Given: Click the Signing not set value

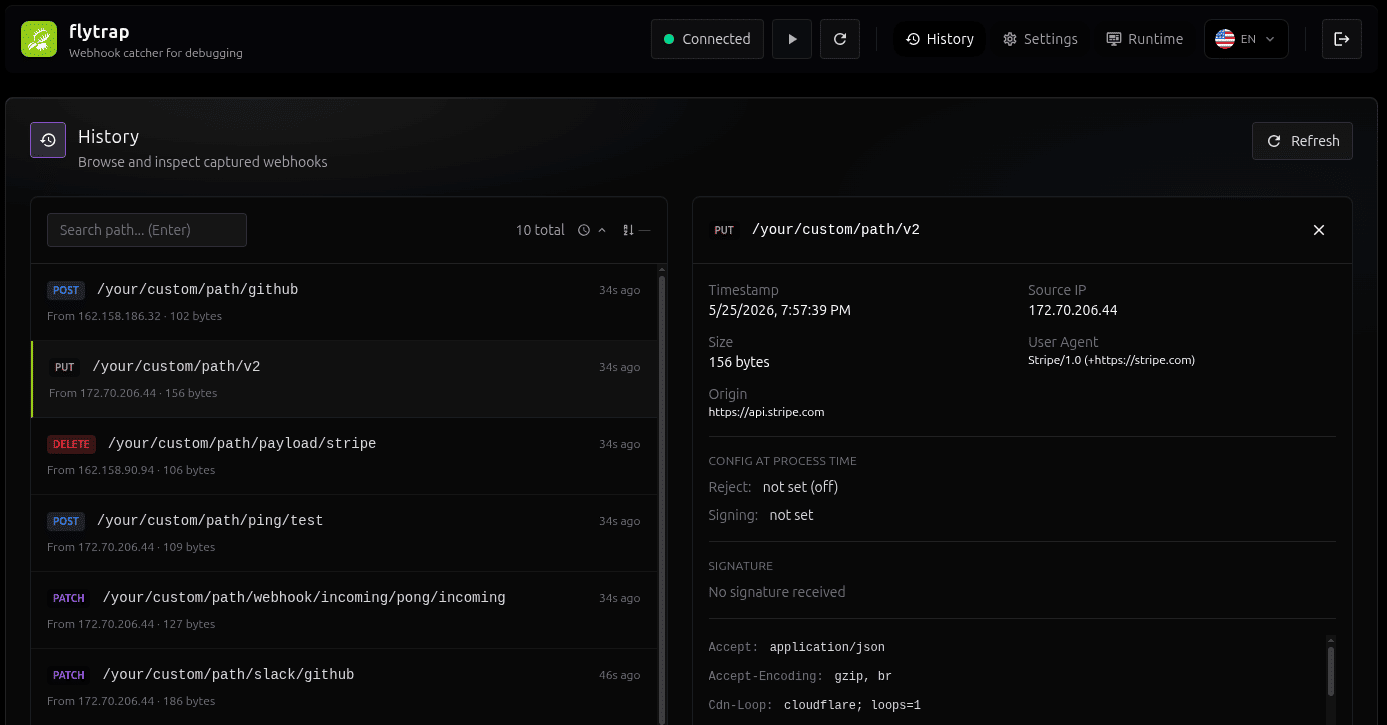Looking at the screenshot, I should pos(791,515).
